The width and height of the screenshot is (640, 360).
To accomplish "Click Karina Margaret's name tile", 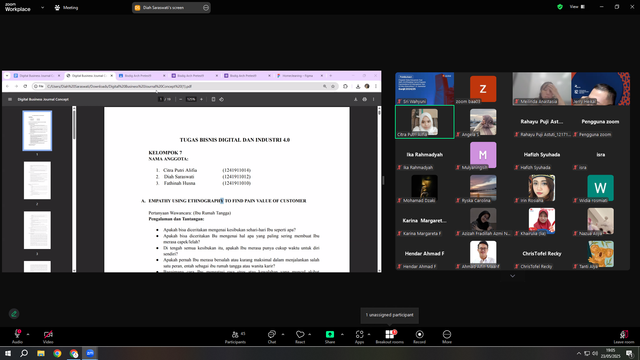I will [x=424, y=221].
